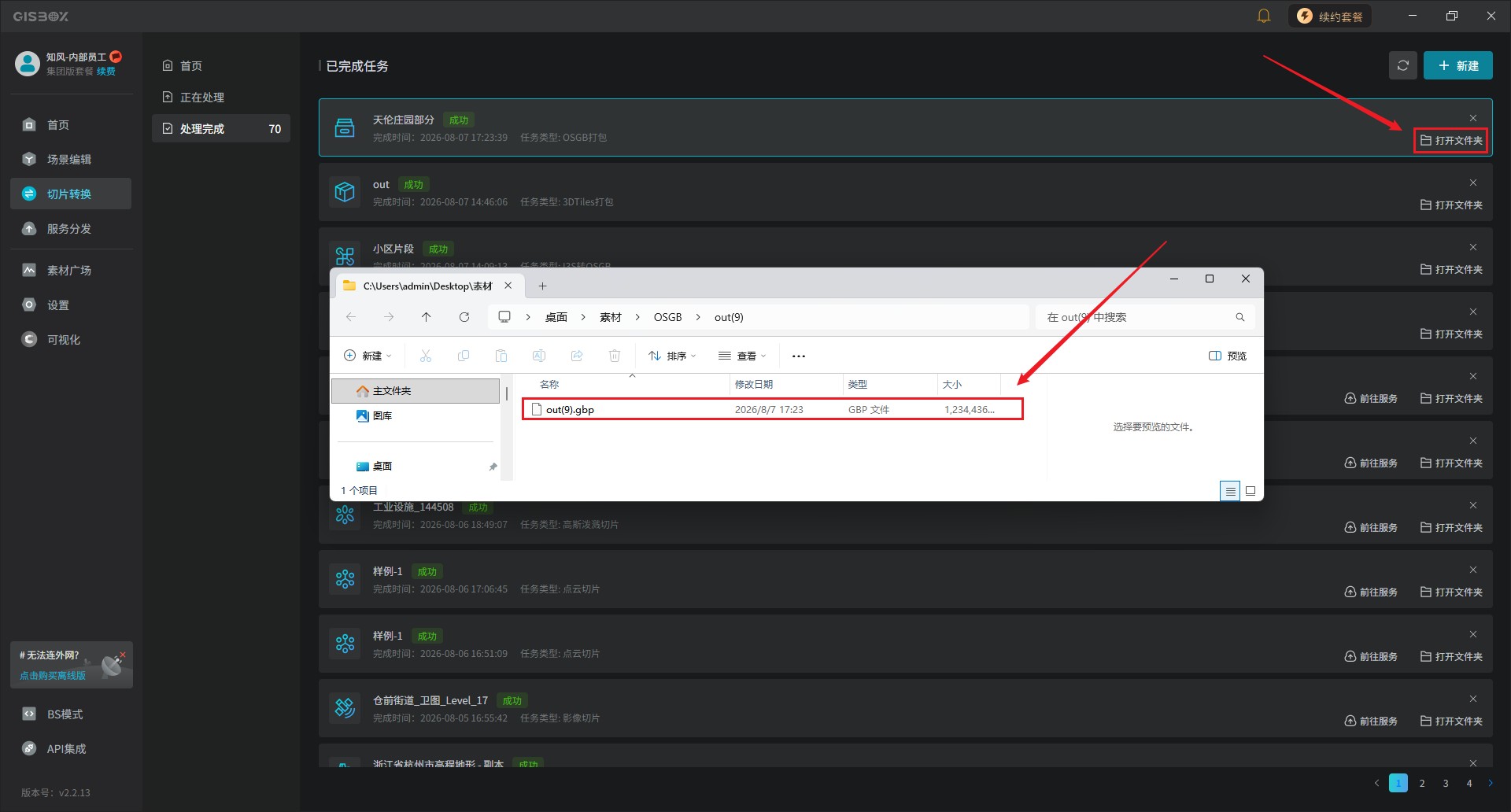Add new tab in Explorer window
Image resolution: width=1511 pixels, height=812 pixels.
point(542,286)
